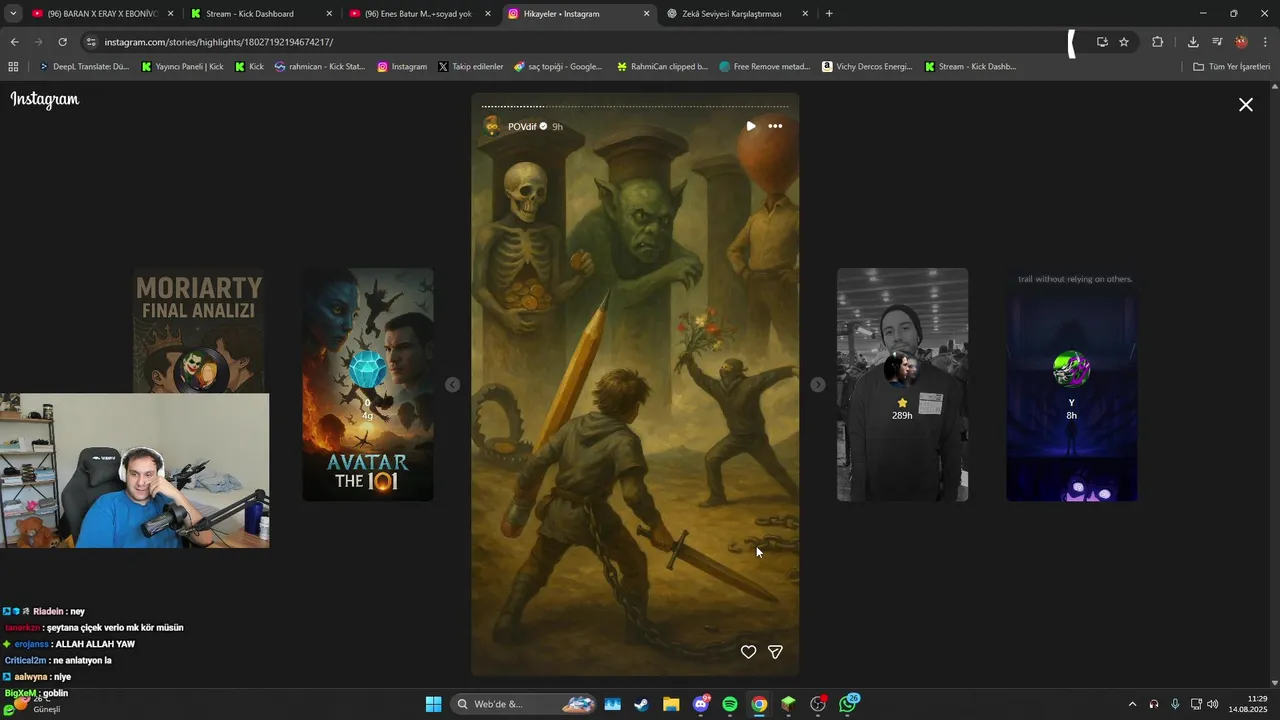Advance to next story with right arrow
Image resolution: width=1280 pixels, height=720 pixels.
(x=818, y=385)
